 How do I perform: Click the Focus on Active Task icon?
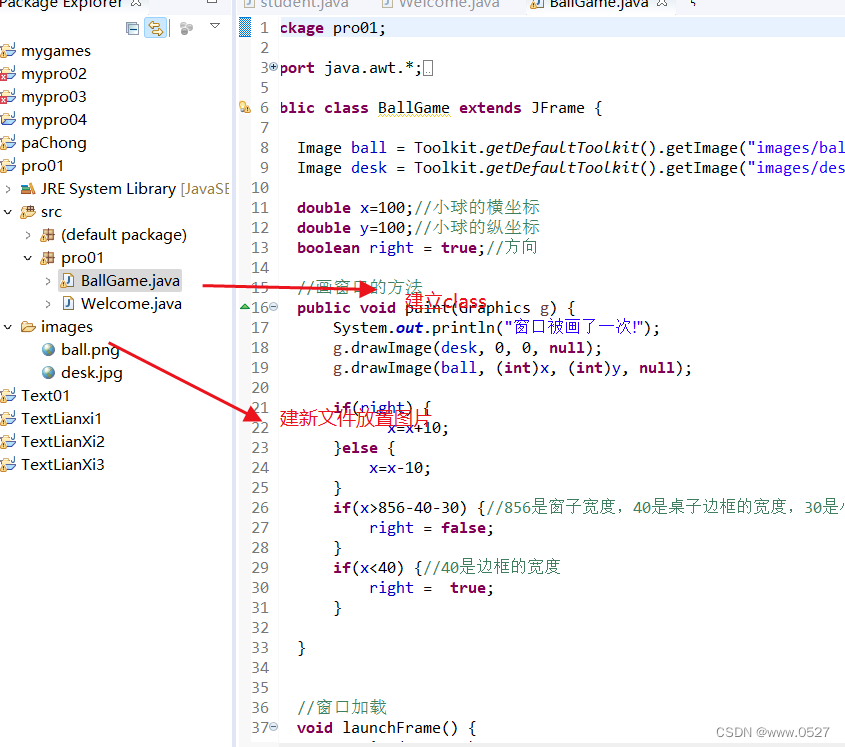pos(186,28)
